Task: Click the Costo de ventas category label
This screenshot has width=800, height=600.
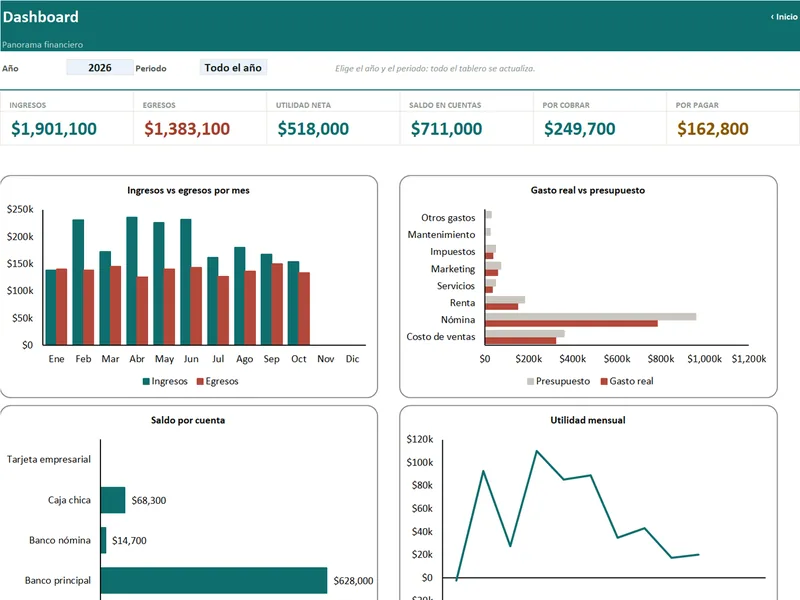Action: pyautogui.click(x=441, y=337)
